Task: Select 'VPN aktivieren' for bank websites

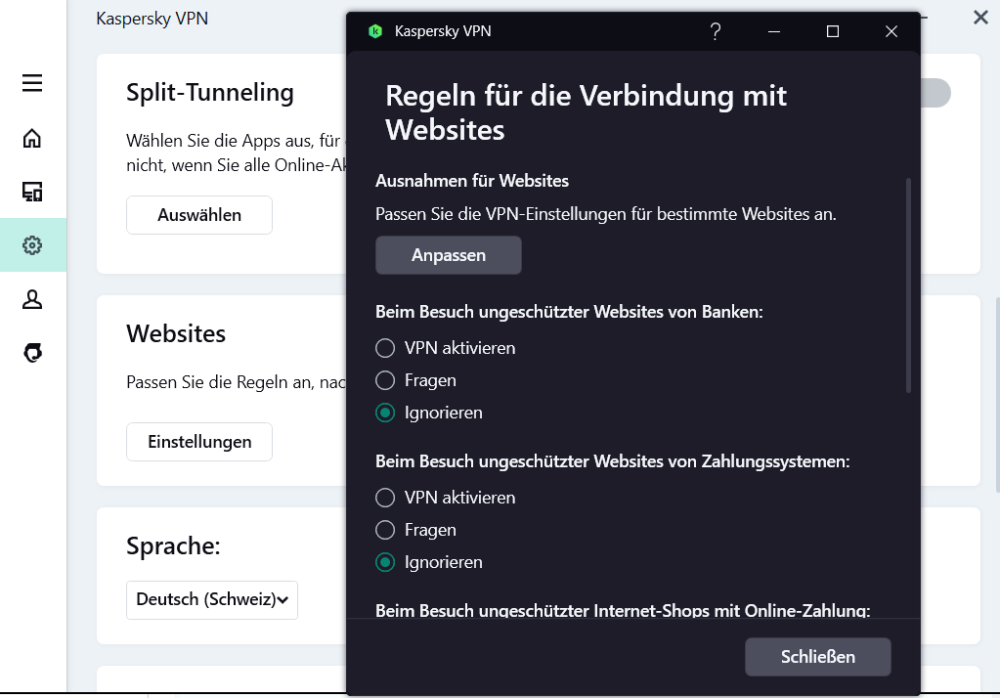Action: click(385, 348)
